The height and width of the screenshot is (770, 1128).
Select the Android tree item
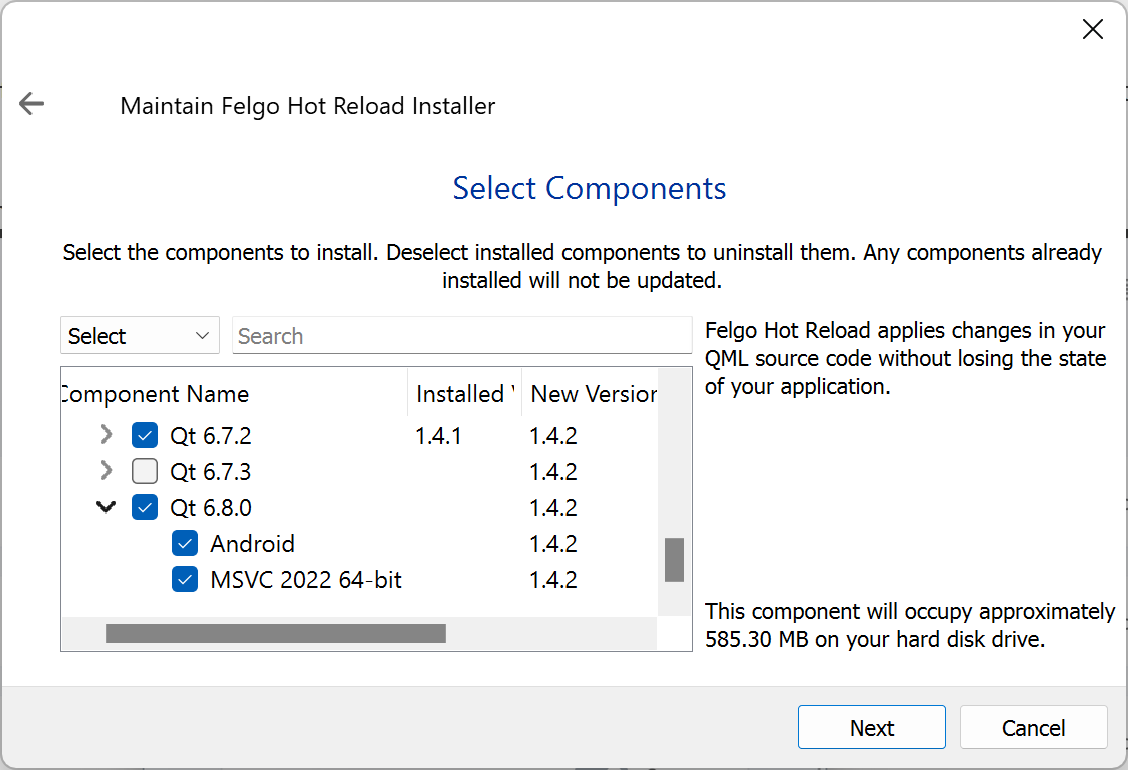251,543
